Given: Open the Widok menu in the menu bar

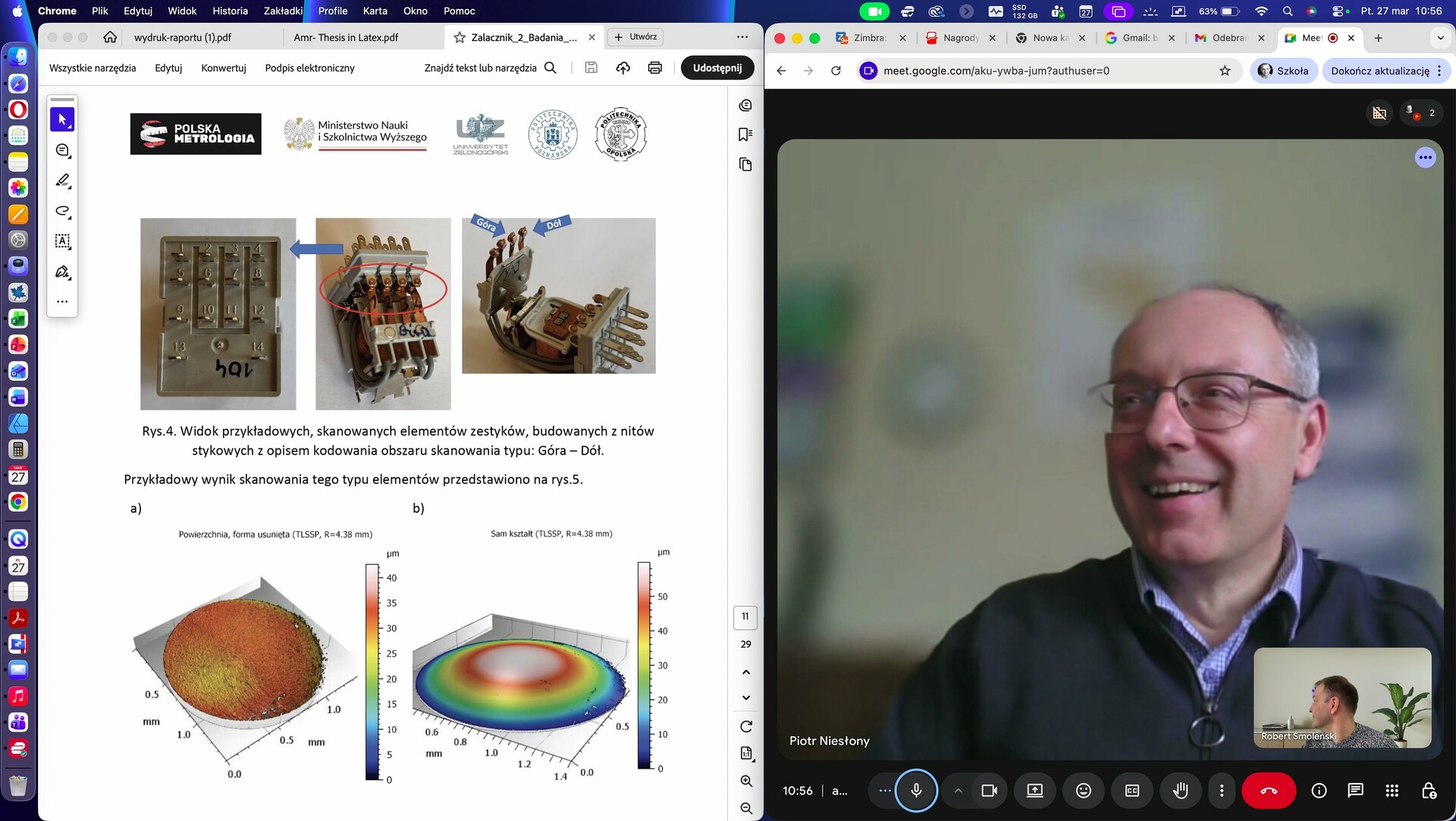Looking at the screenshot, I should coord(182,11).
